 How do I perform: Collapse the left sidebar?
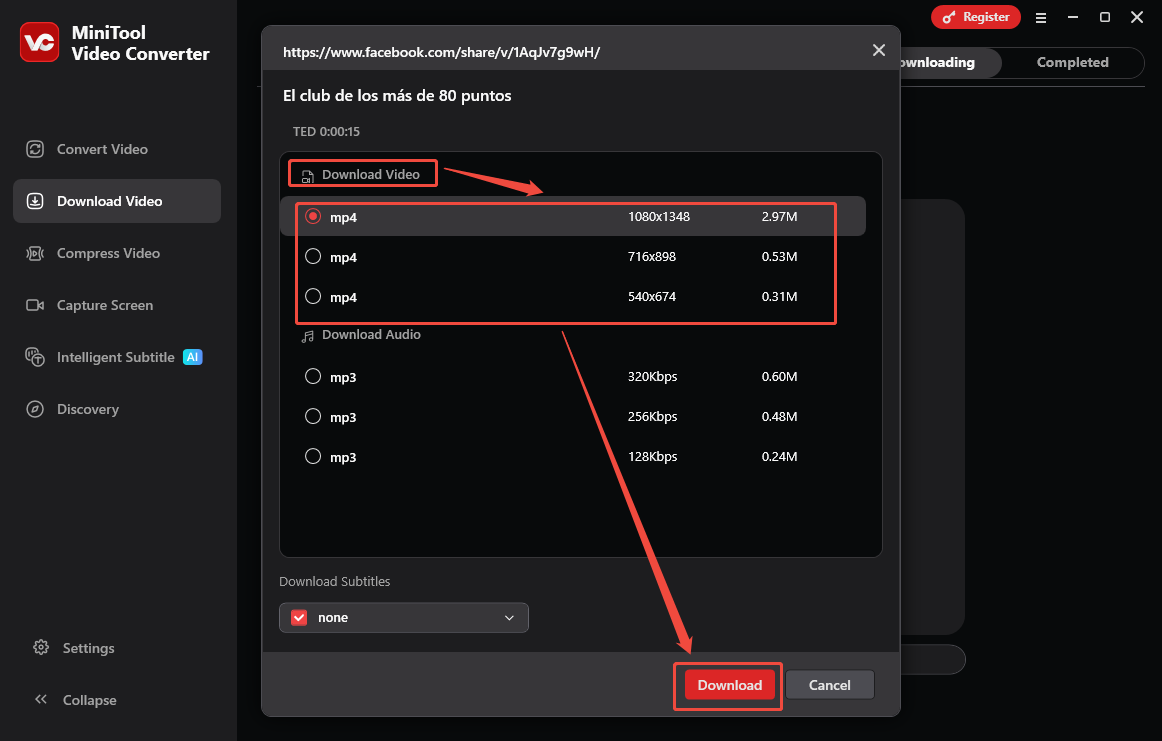point(89,699)
